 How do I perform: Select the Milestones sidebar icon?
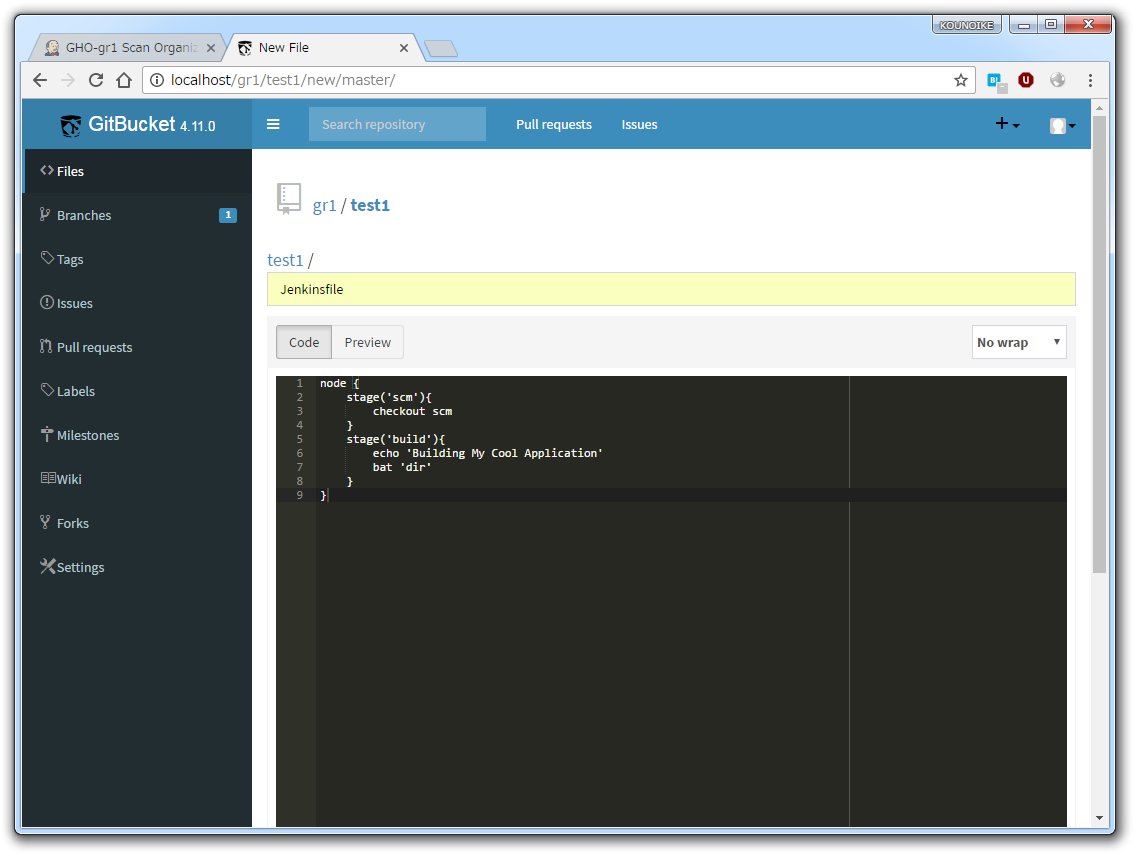(44, 434)
